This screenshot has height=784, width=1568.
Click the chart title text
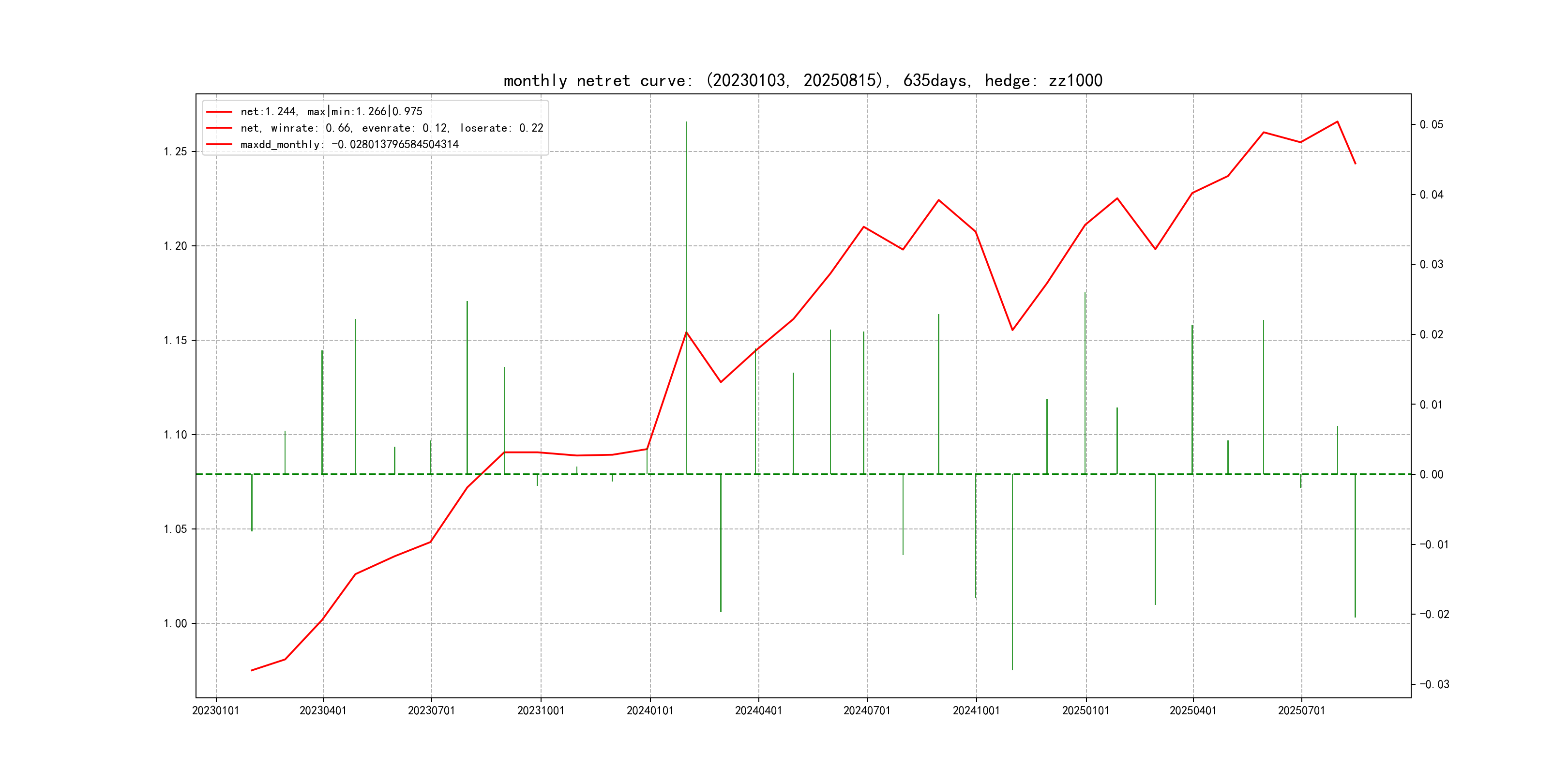coord(802,80)
